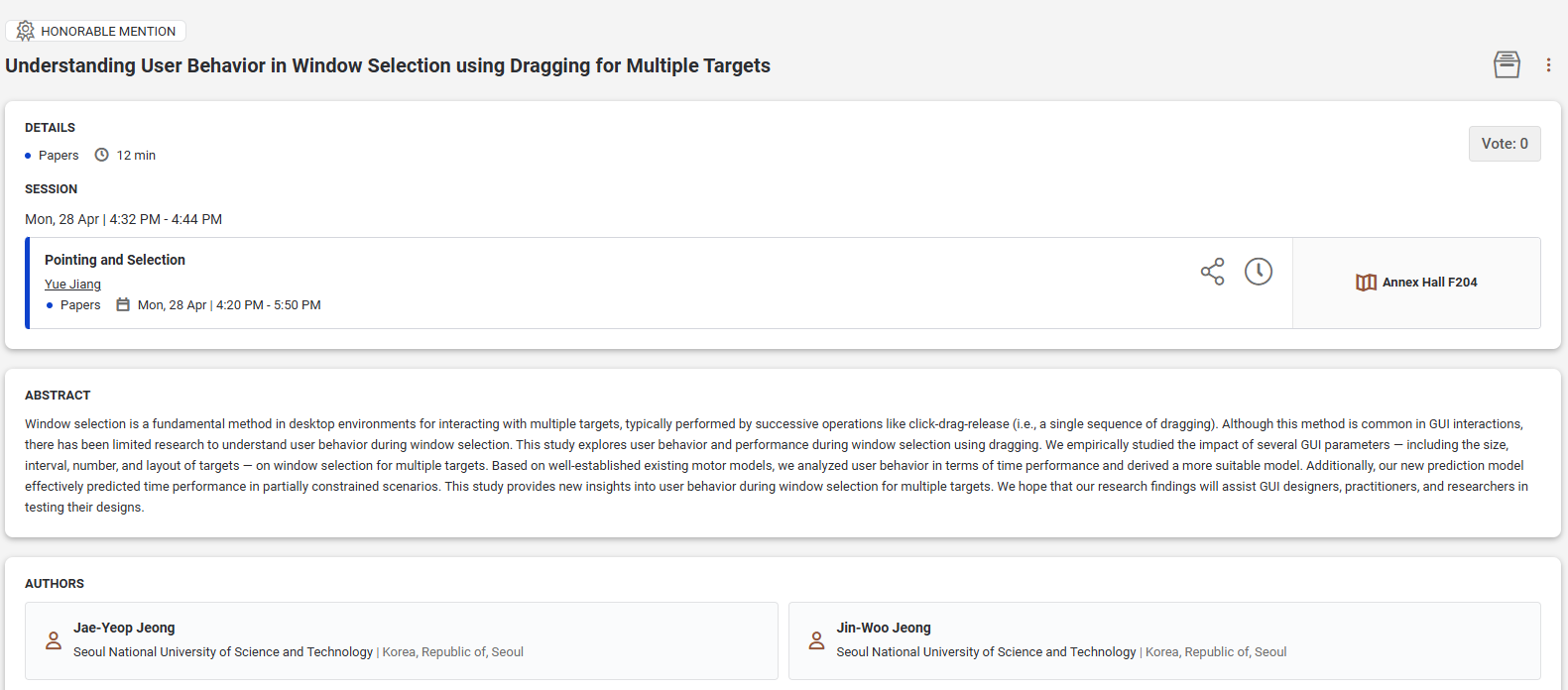This screenshot has width=1568, height=690.
Task: Select the Jin-Woo Jeong author card
Action: [x=1163, y=640]
